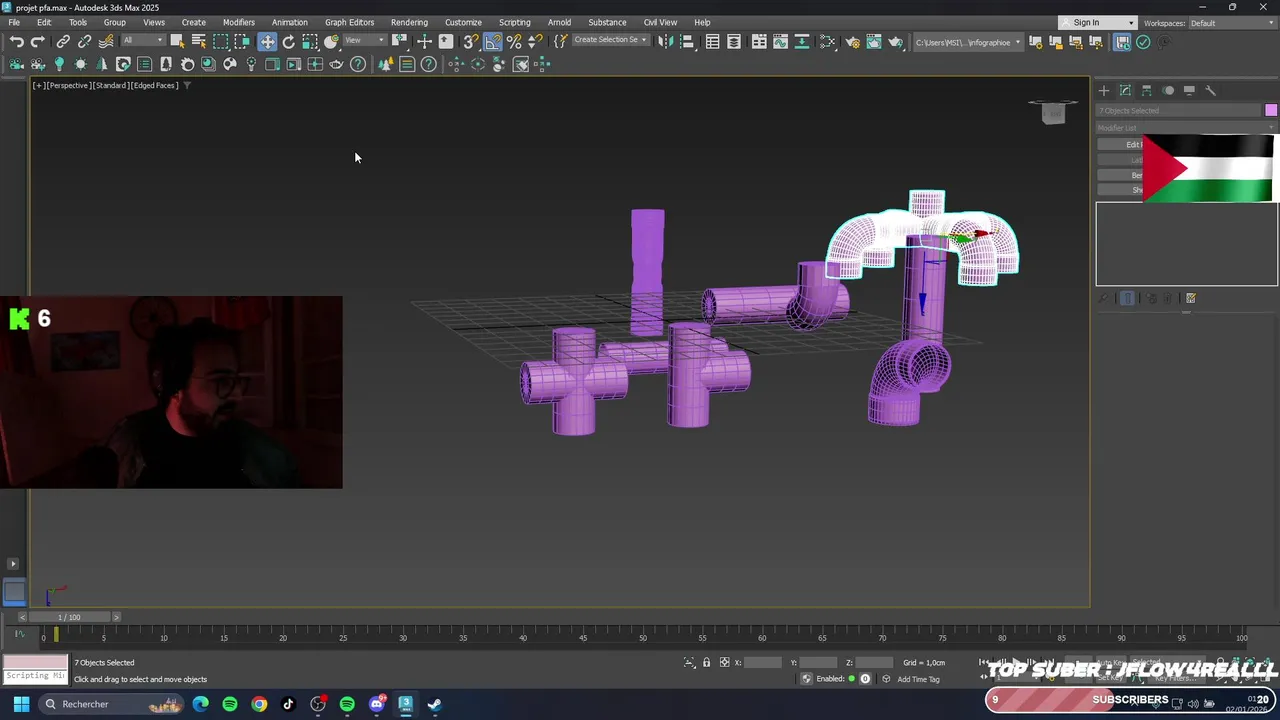The width and height of the screenshot is (1280, 720).
Task: Toggle the Spinner Snap button
Action: [535, 42]
